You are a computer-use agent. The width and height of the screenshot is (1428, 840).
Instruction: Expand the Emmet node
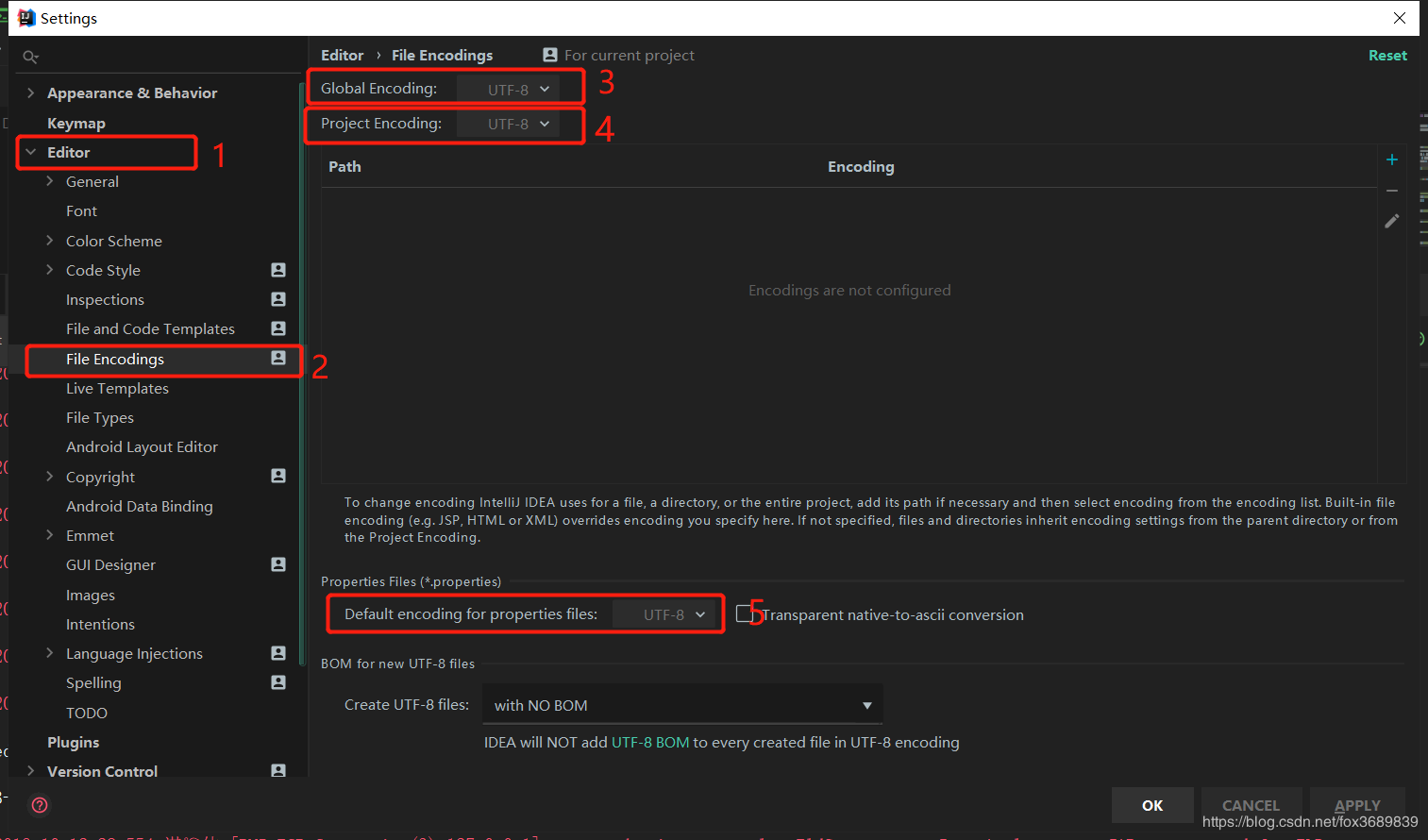[49, 535]
